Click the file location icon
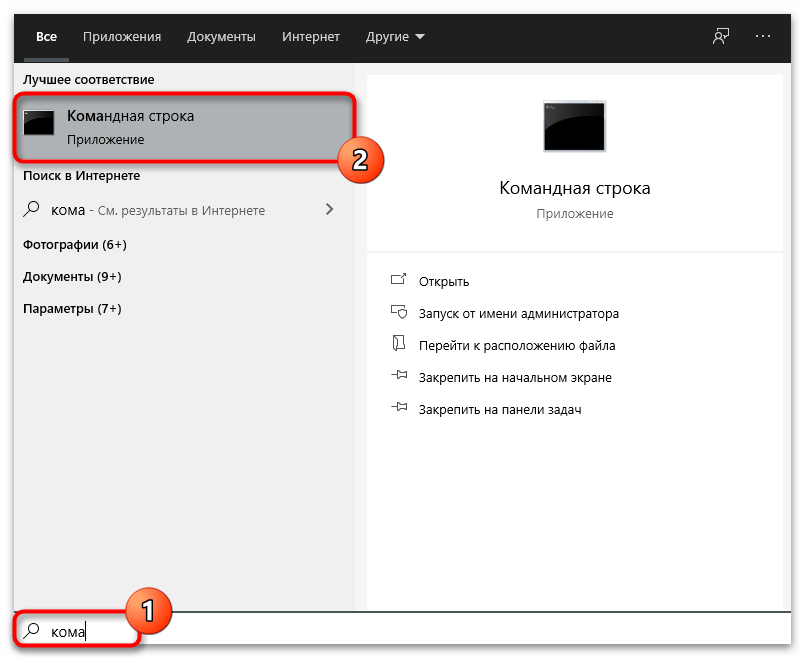The height and width of the screenshot is (658, 805). [399, 345]
